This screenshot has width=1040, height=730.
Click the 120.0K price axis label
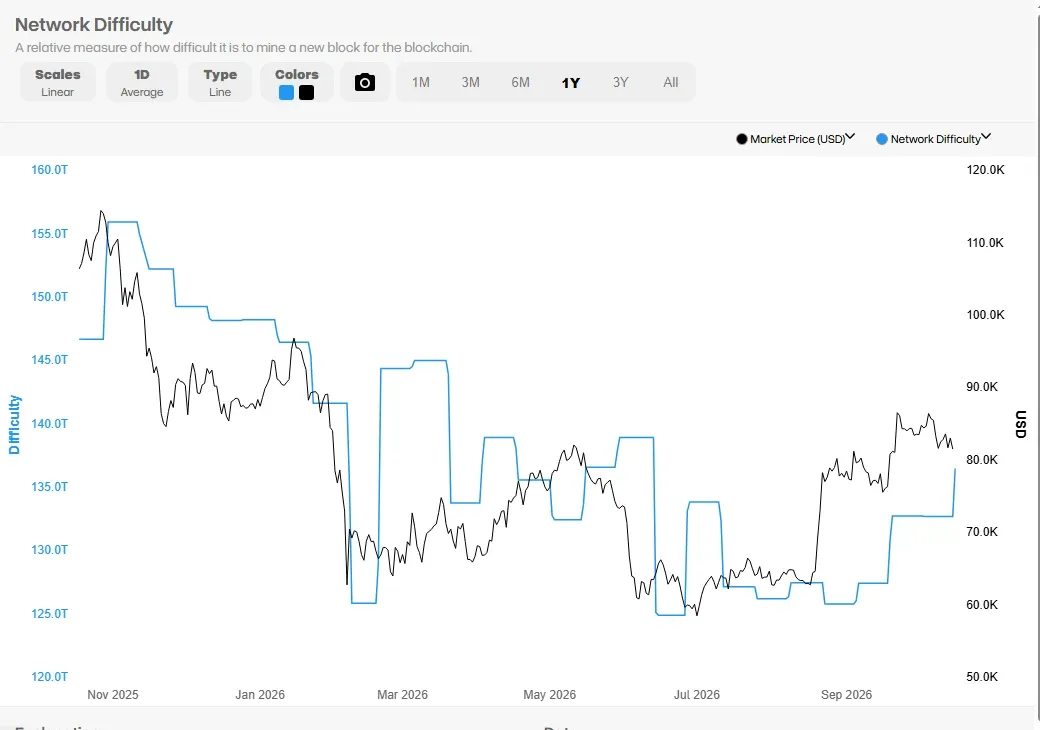click(985, 170)
